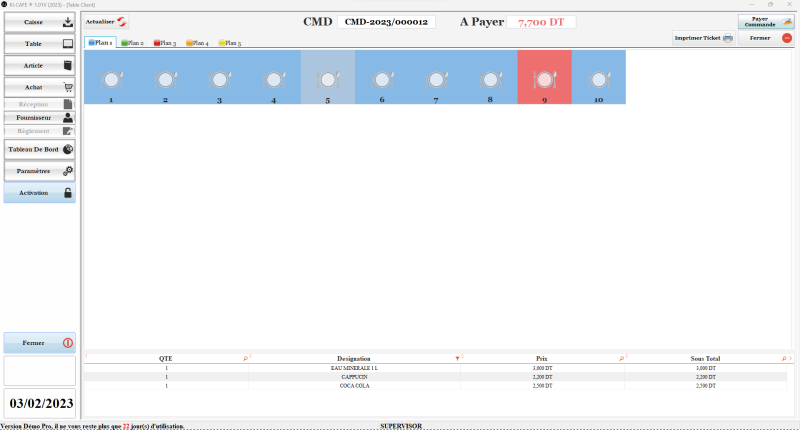Open the Table view from sidebar
The height and width of the screenshot is (430, 800).
click(40, 44)
